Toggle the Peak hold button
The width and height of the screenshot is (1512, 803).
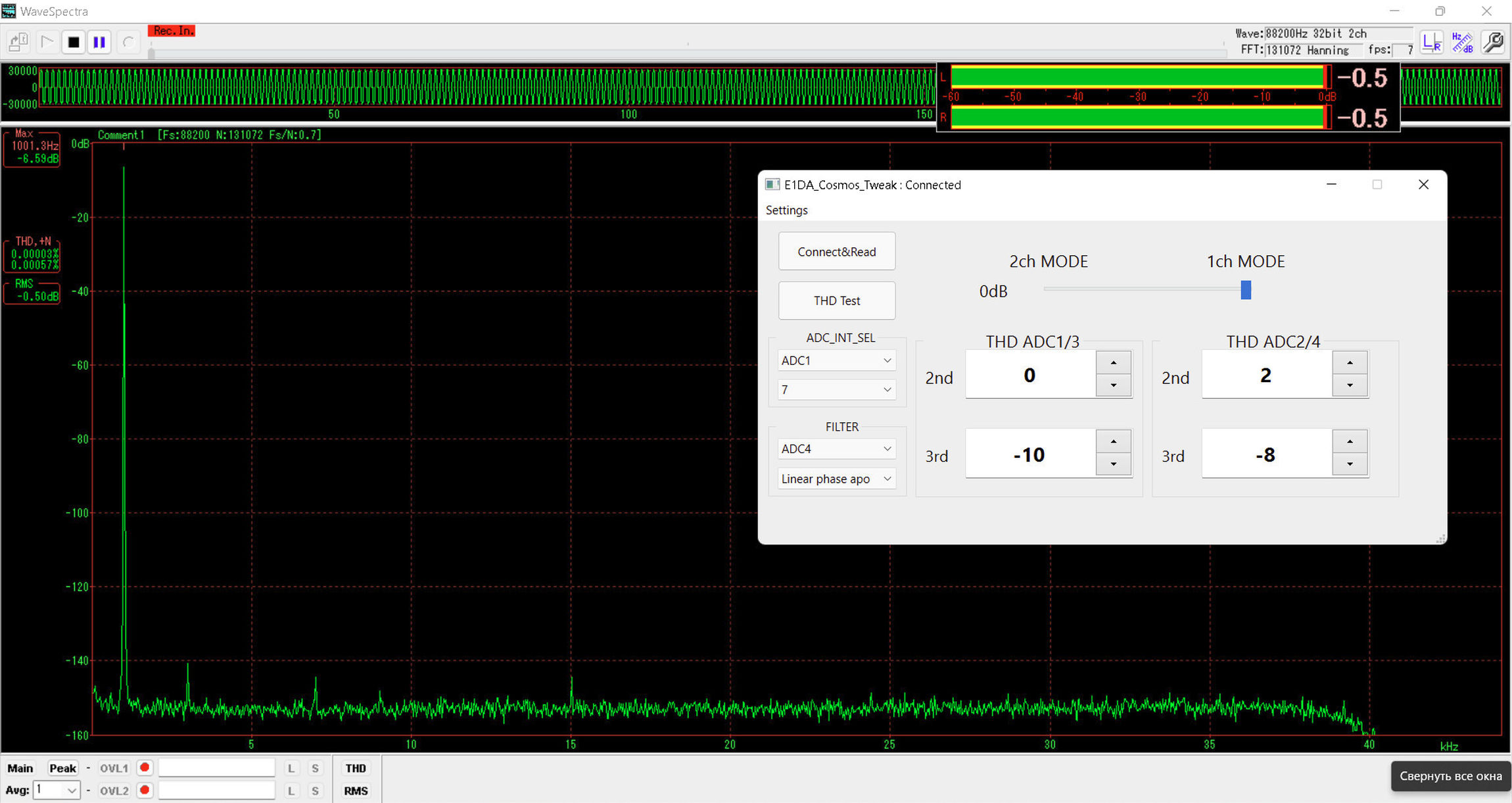point(63,768)
